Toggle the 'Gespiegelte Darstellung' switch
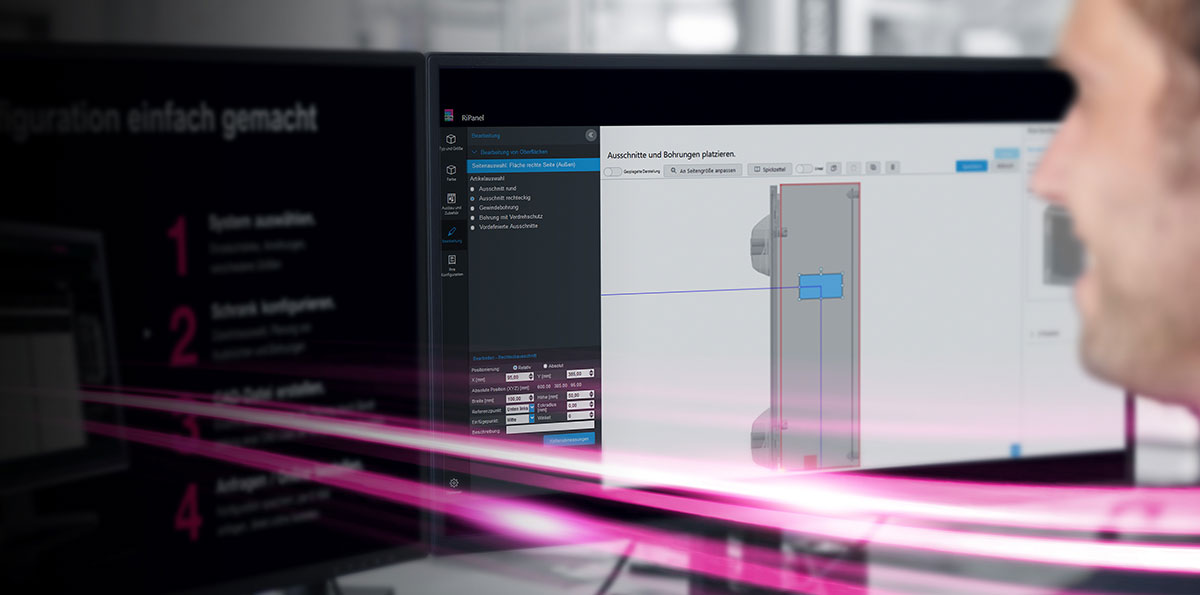The width and height of the screenshot is (1200, 595). pyautogui.click(x=612, y=171)
